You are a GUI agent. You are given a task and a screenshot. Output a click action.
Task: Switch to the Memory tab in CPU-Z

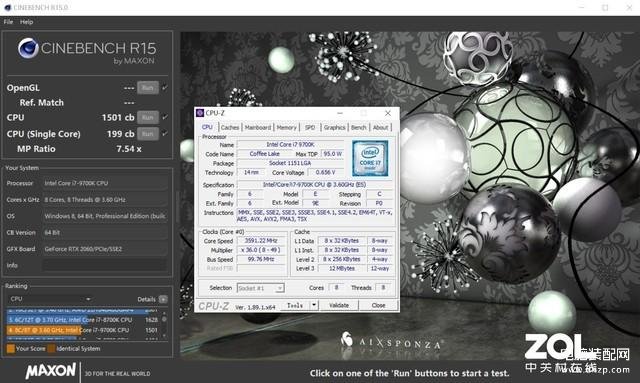pyautogui.click(x=287, y=128)
